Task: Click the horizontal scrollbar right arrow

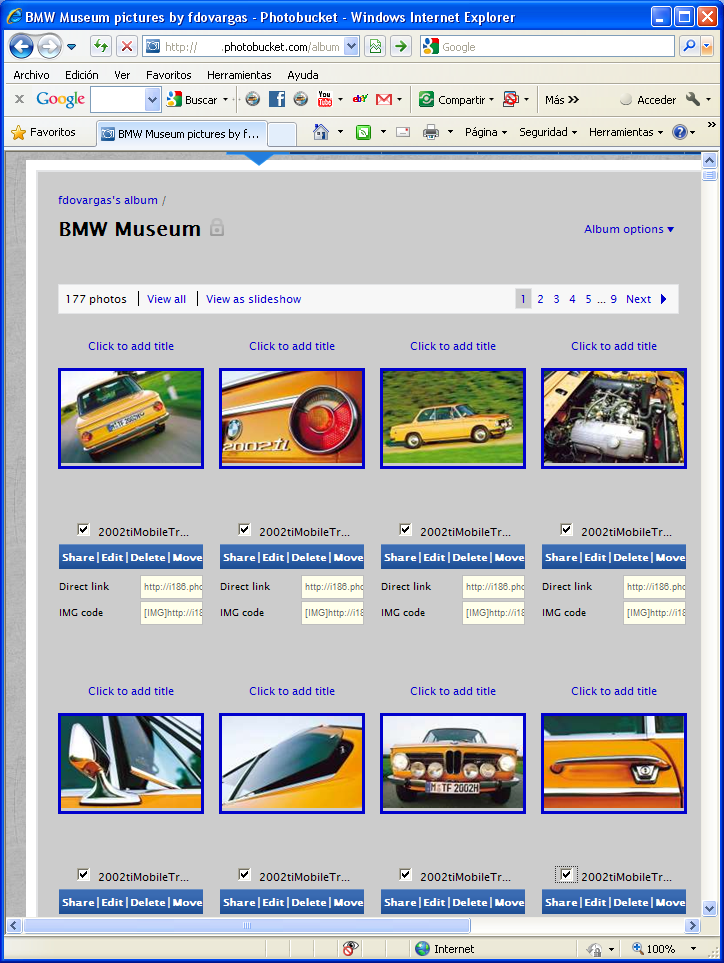Action: click(x=692, y=925)
